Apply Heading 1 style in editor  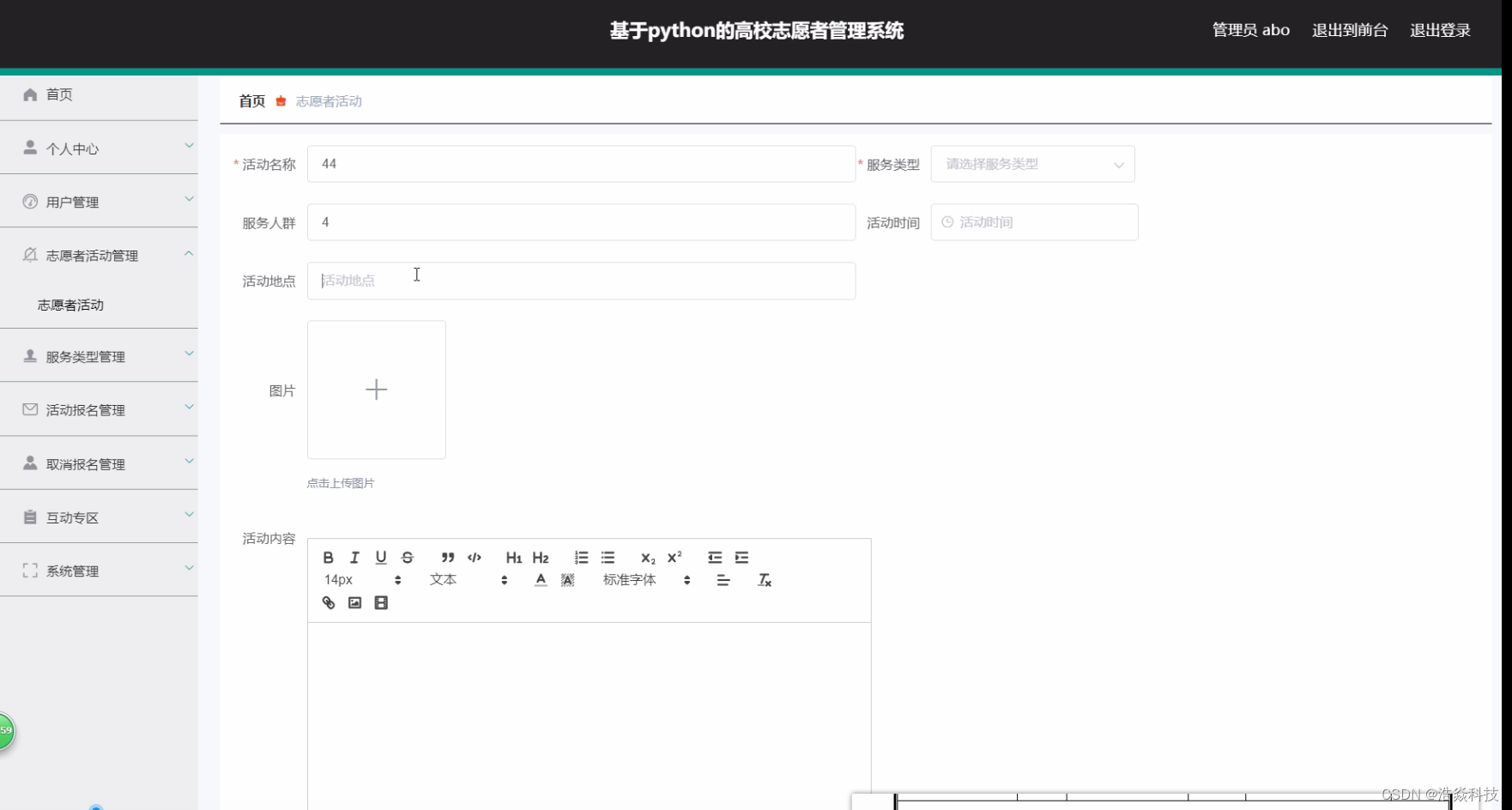(513, 558)
